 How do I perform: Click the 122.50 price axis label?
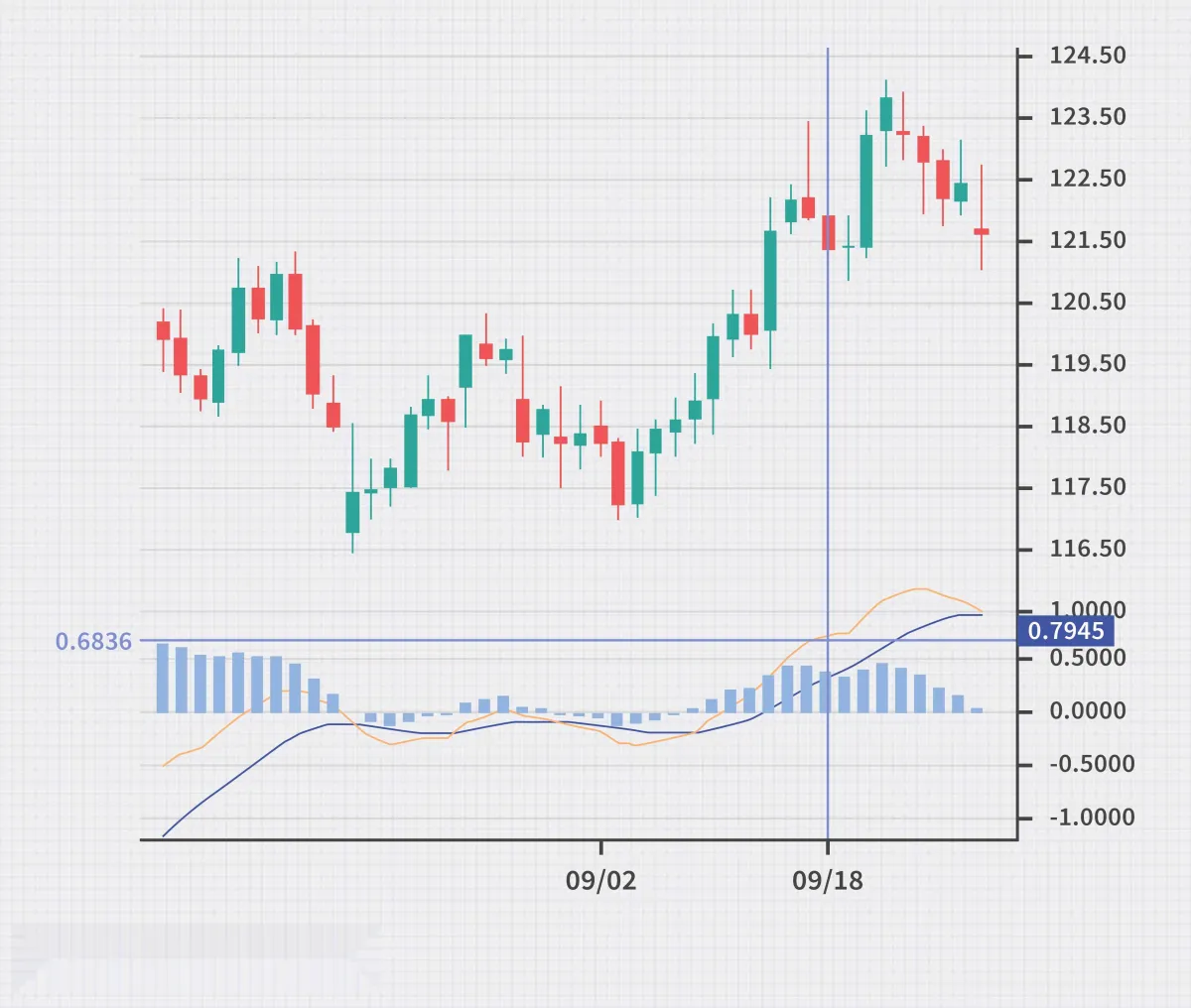1088,179
